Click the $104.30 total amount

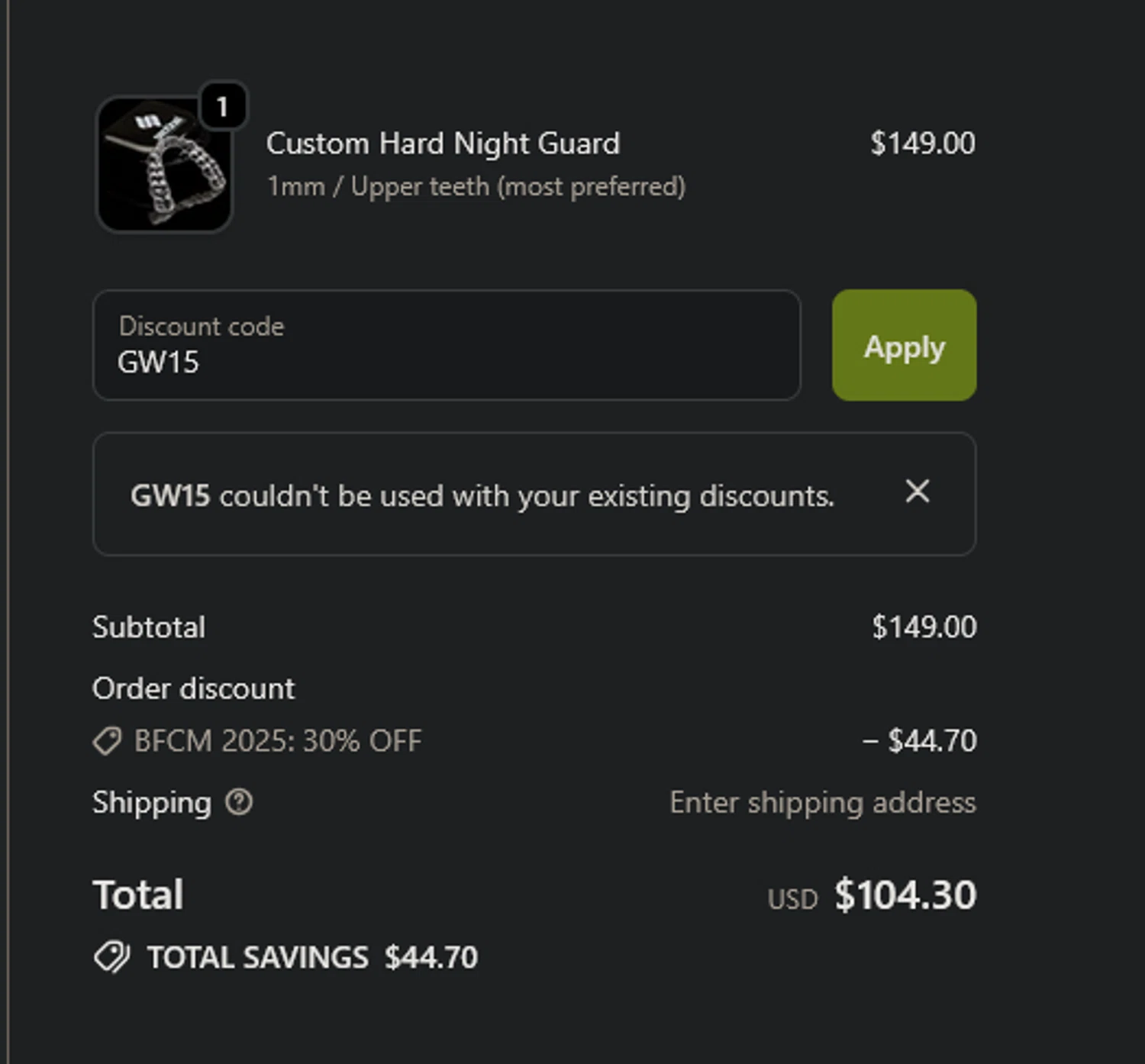point(905,895)
